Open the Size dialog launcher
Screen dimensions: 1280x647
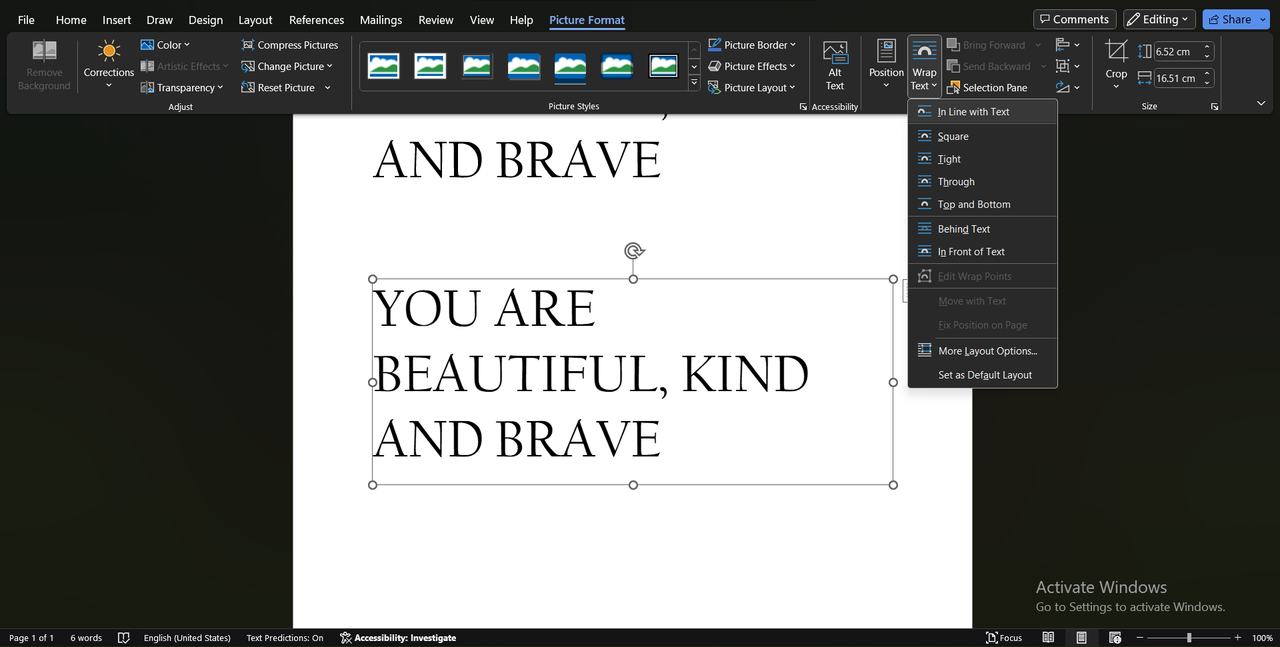coord(1214,106)
